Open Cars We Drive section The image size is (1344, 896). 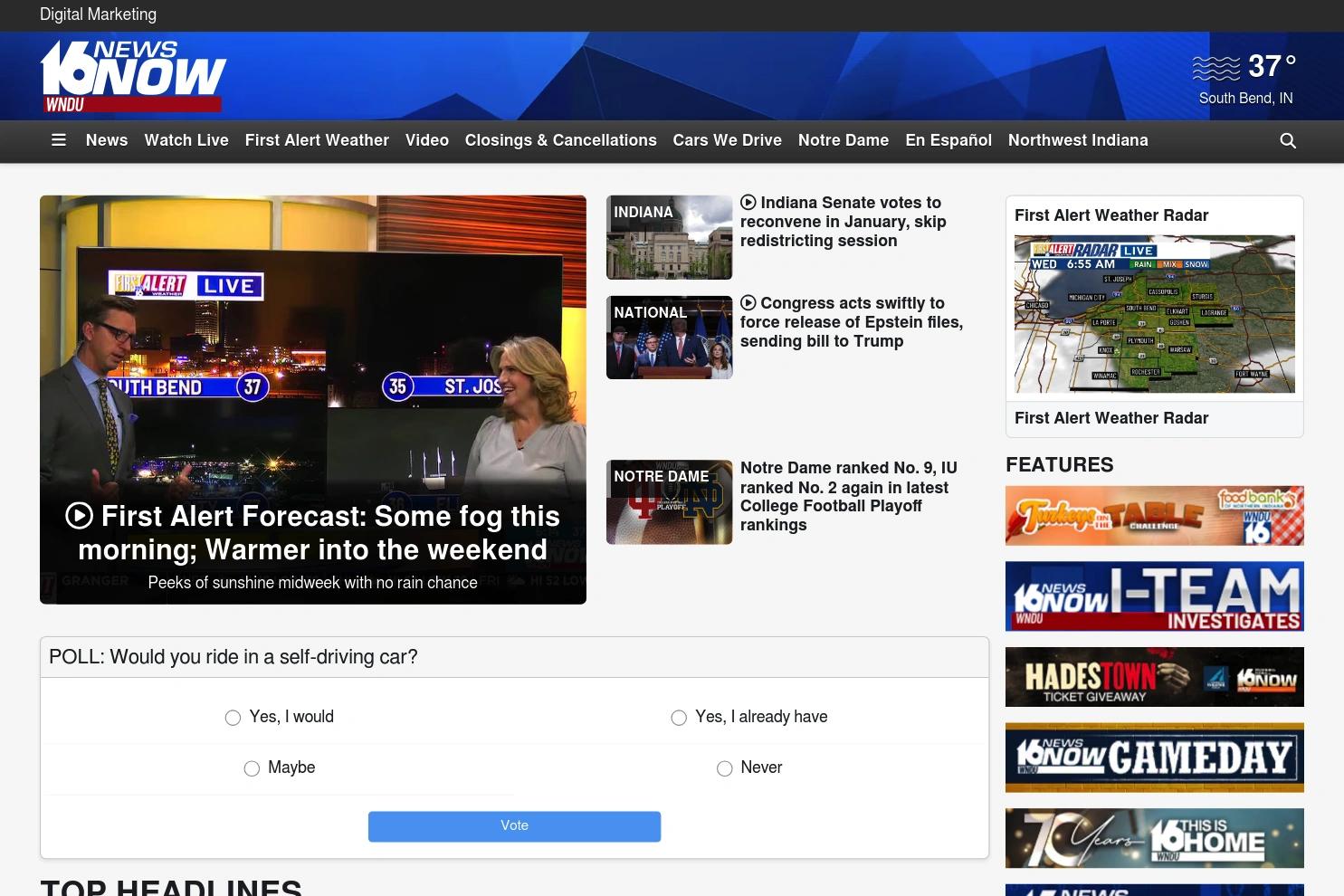[728, 140]
